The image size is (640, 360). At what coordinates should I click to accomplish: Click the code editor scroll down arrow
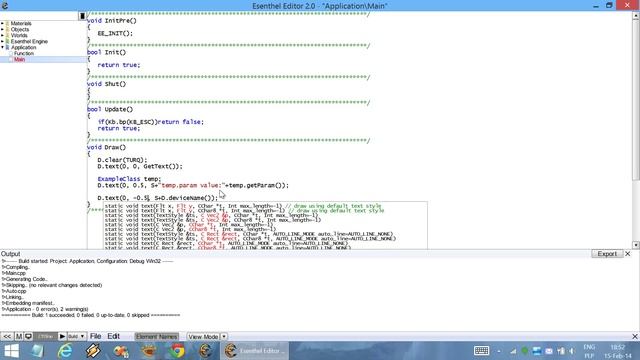636,245
